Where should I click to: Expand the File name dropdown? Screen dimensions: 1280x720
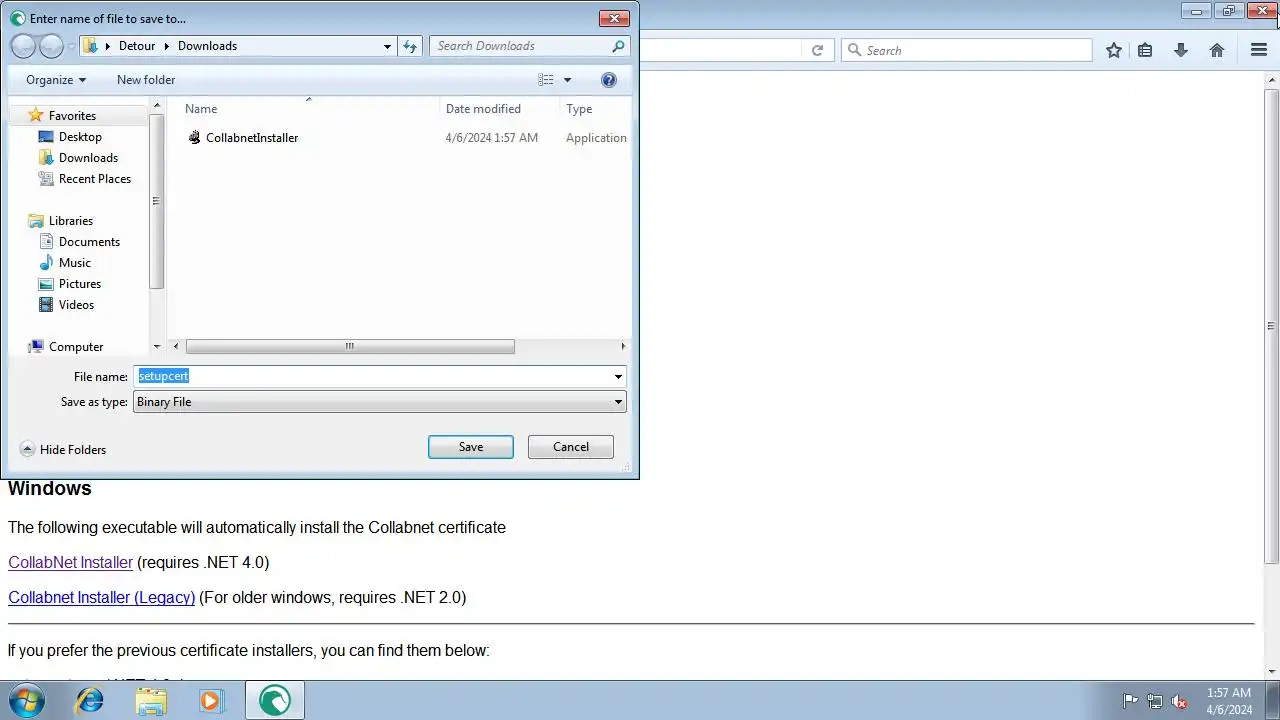point(619,376)
